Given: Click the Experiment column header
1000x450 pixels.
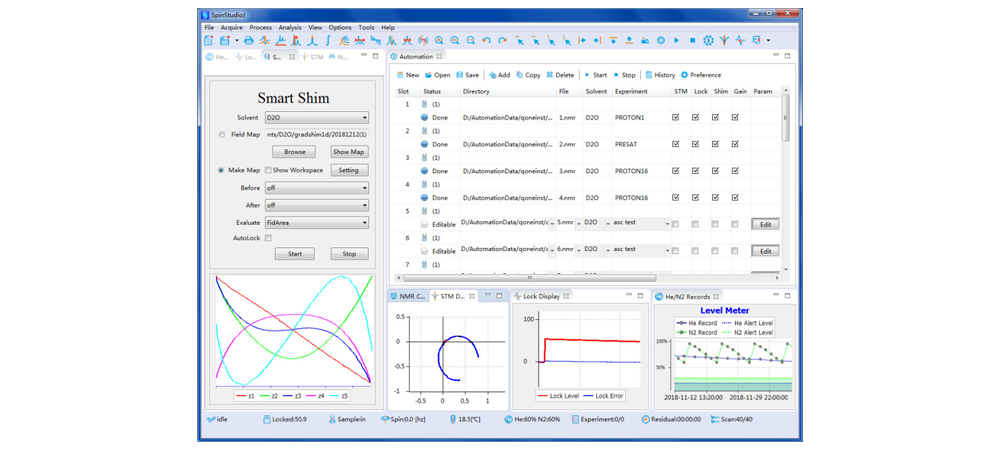Looking at the screenshot, I should pos(631,91).
